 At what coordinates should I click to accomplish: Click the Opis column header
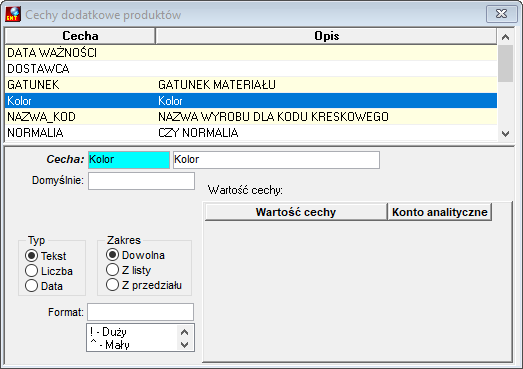(326, 36)
